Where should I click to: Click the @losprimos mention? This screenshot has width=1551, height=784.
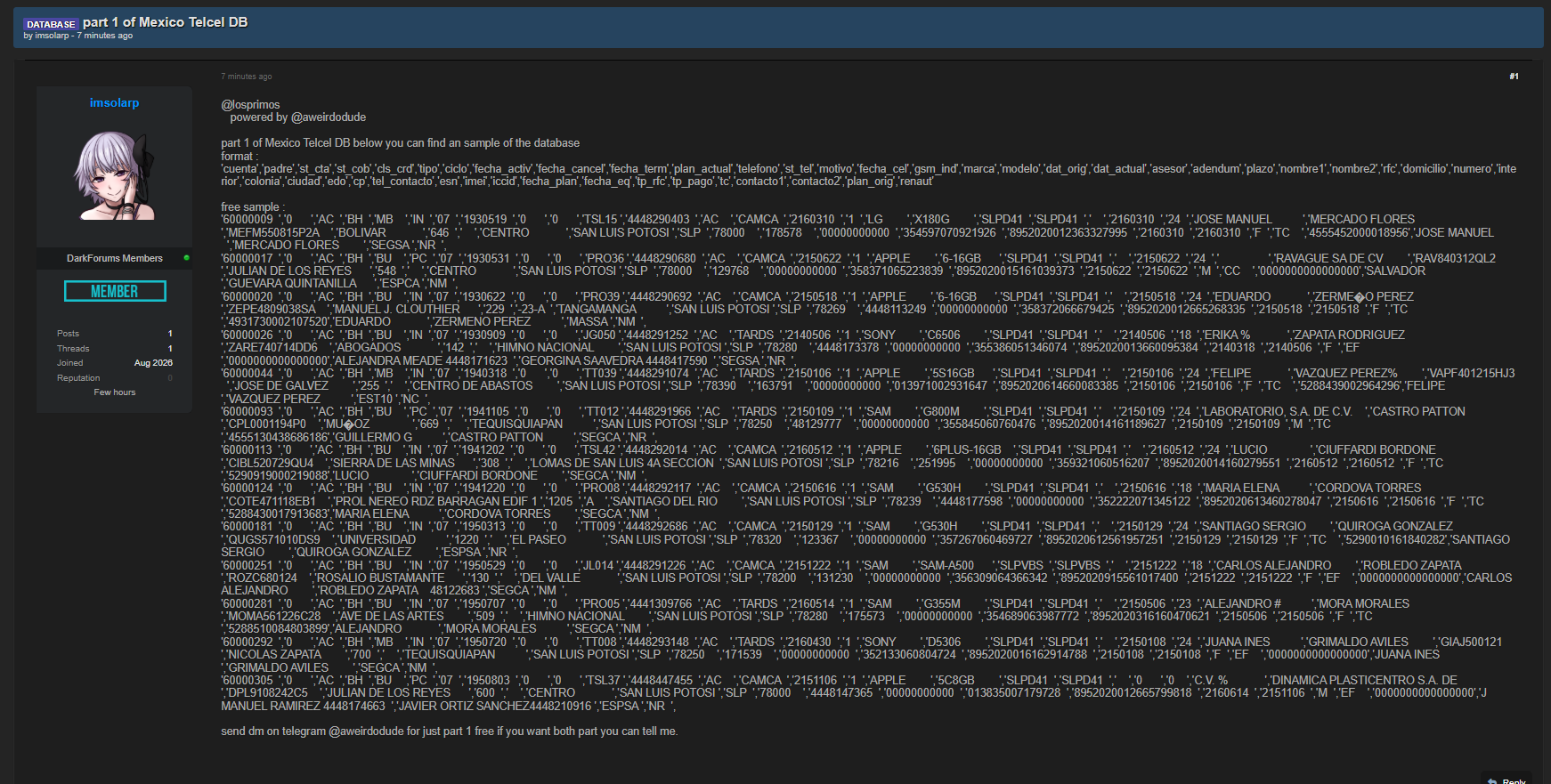click(250, 105)
